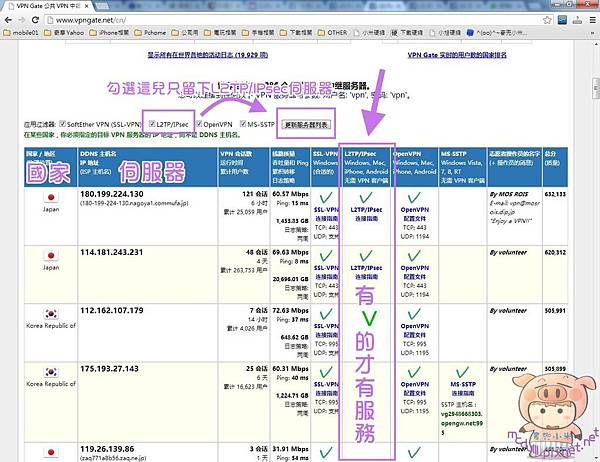Image resolution: width=600 pixels, height=462 pixels.
Task: Open the Pchome bookmark folder
Action: 150,33
